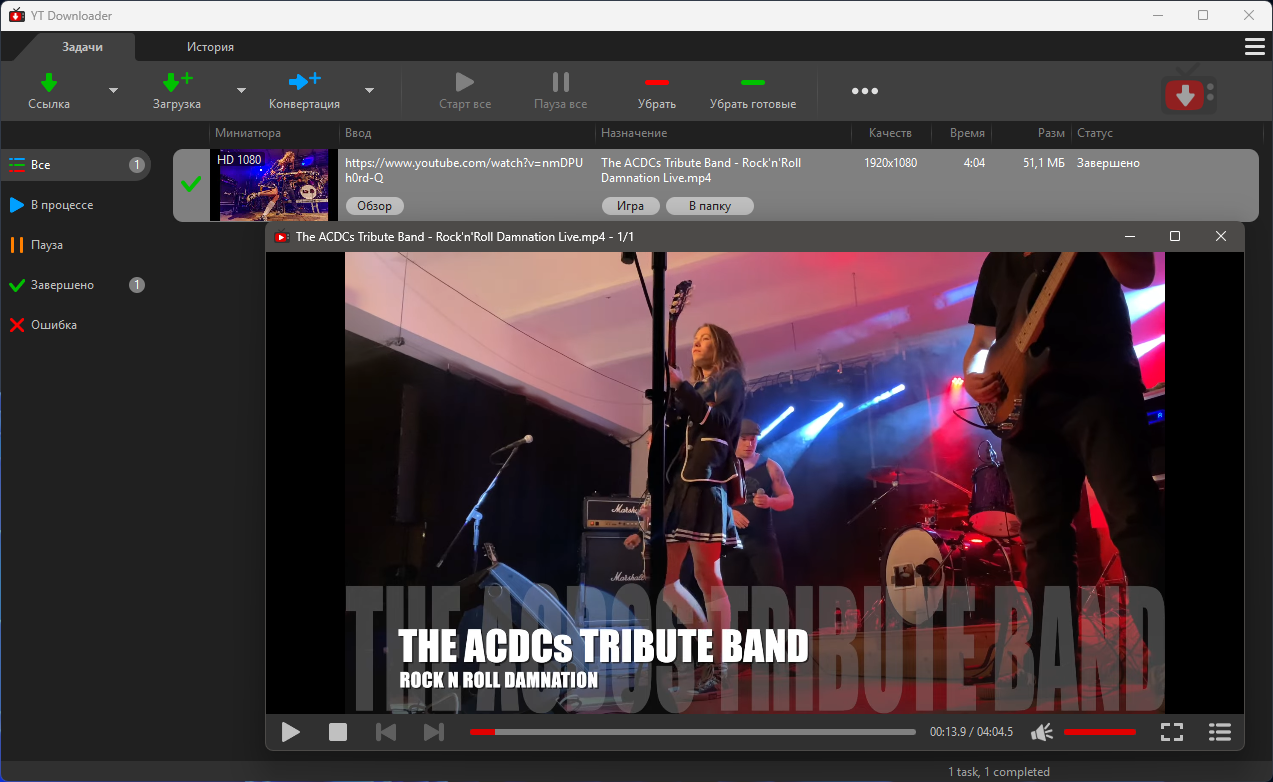Click the Время column header
Viewport: 1273px width, 782px height.
(967, 133)
